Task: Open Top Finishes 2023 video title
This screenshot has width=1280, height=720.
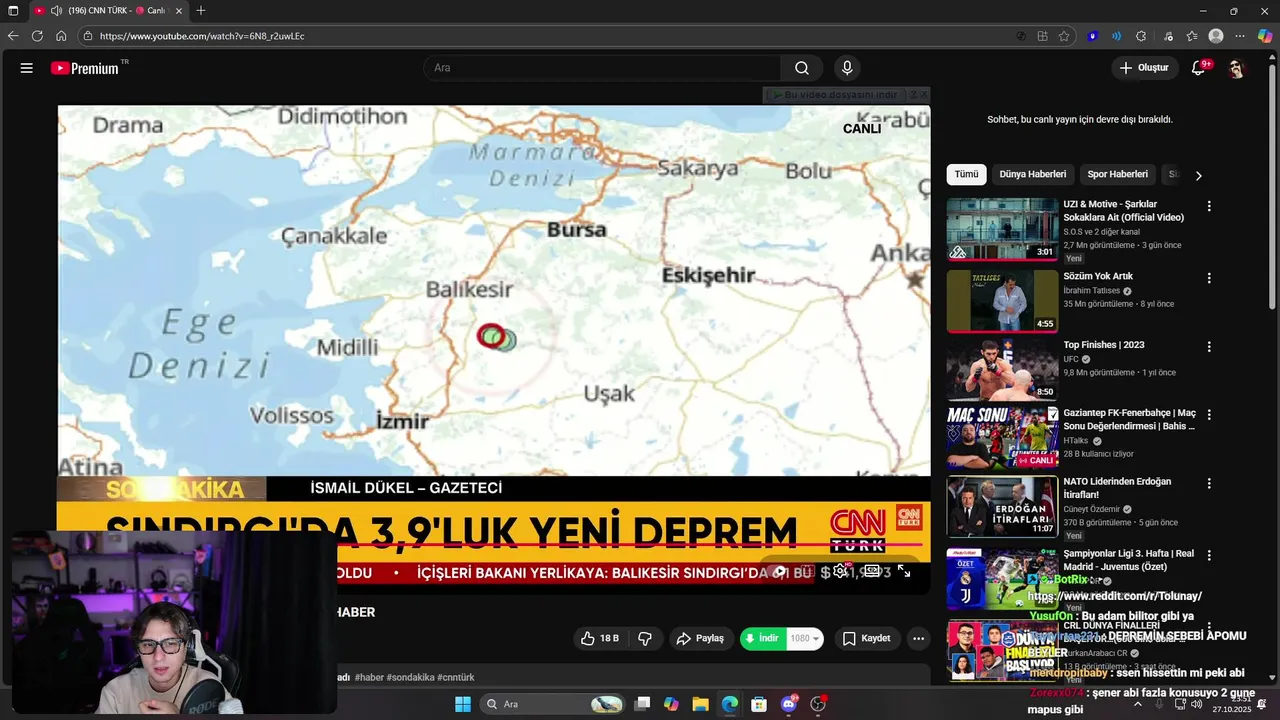Action: point(1104,345)
